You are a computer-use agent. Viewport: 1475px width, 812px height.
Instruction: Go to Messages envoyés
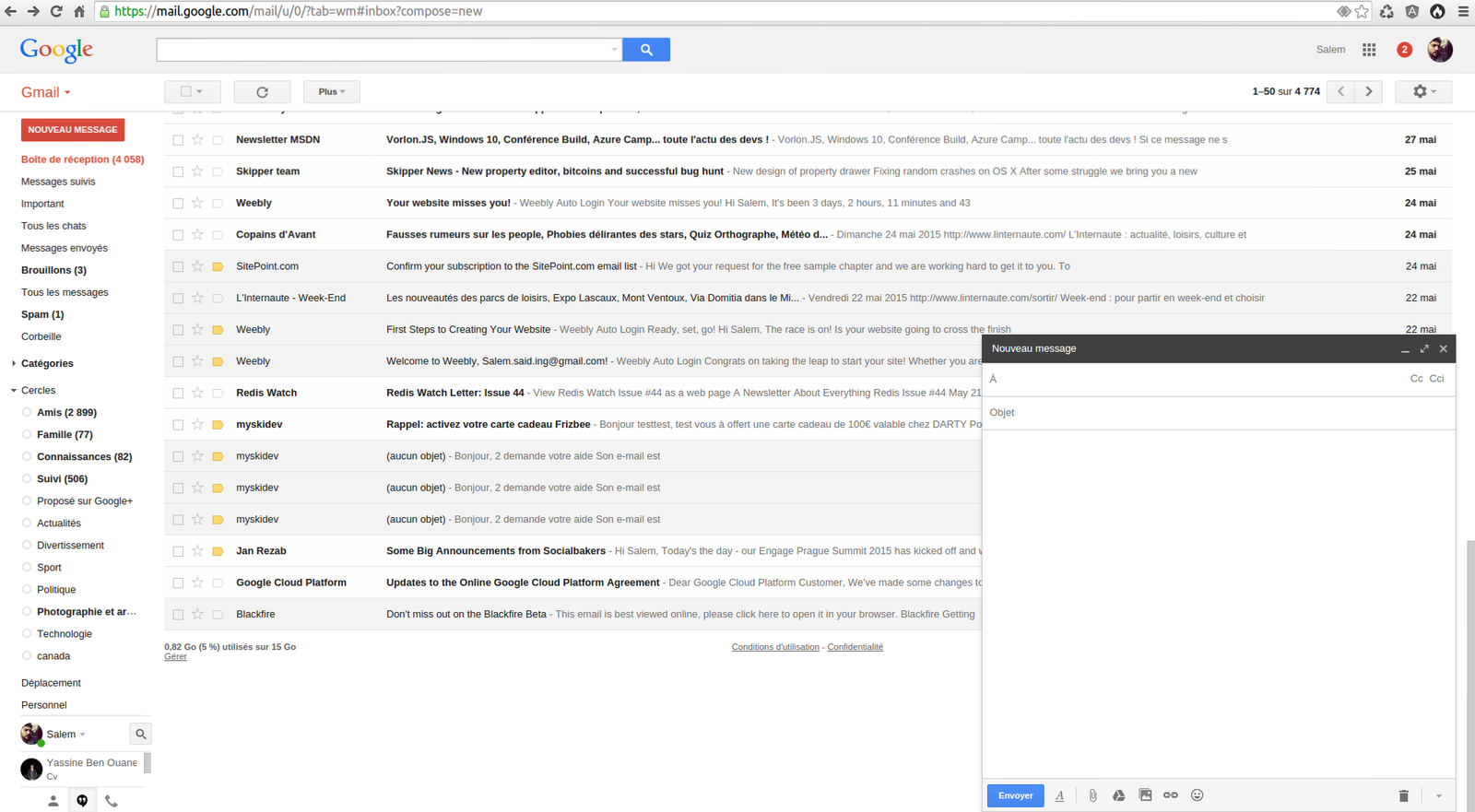pyautogui.click(x=65, y=248)
